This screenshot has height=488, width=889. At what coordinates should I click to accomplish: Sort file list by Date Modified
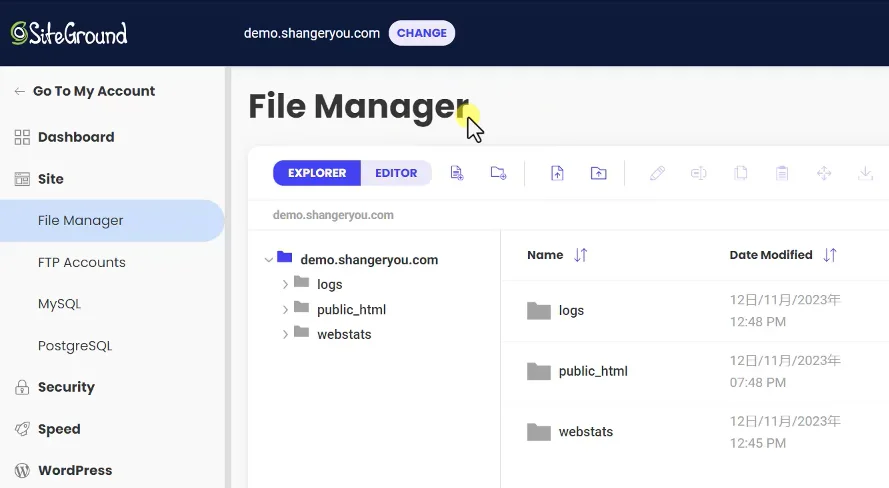[830, 255]
